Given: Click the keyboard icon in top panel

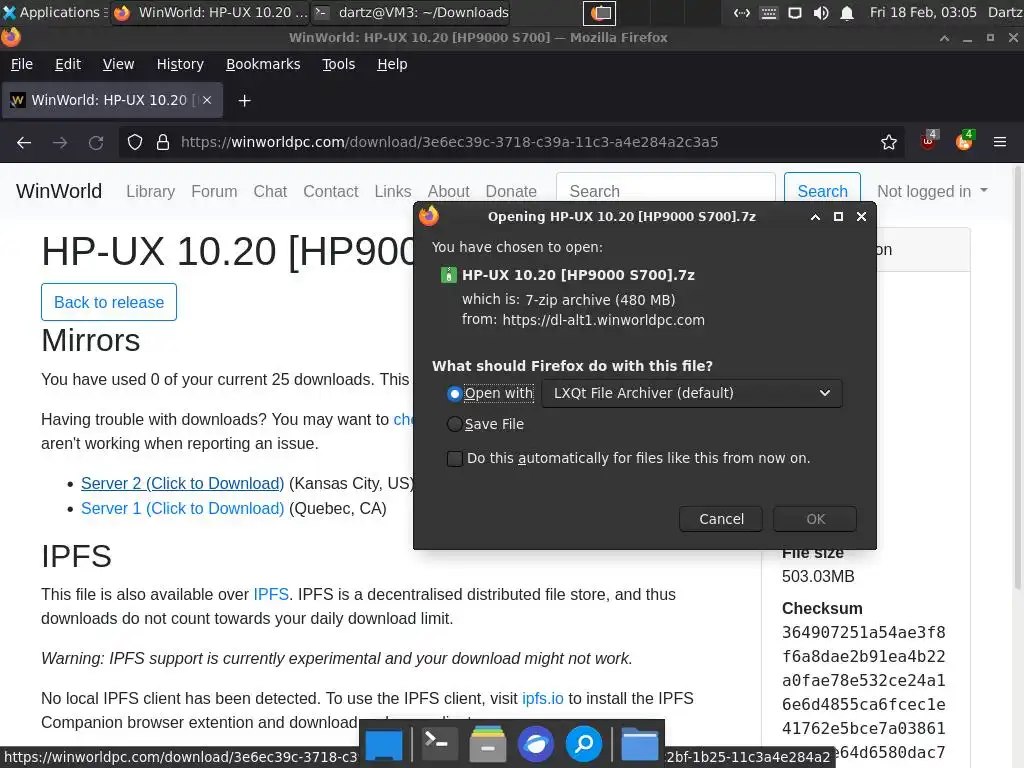Looking at the screenshot, I should [769, 13].
